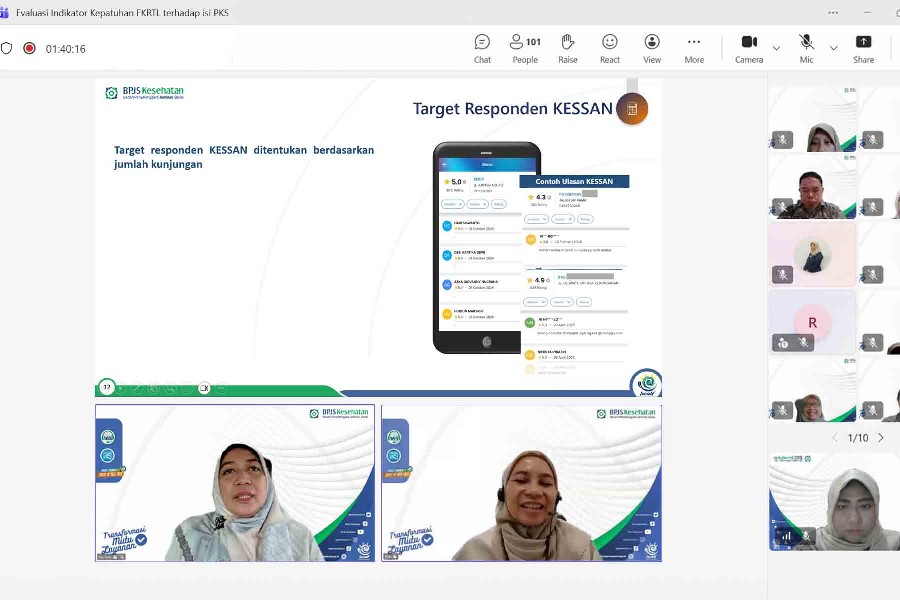Click the 4.3 star rating in review card
Viewport: 900px width, 600px height.
pyautogui.click(x=539, y=197)
